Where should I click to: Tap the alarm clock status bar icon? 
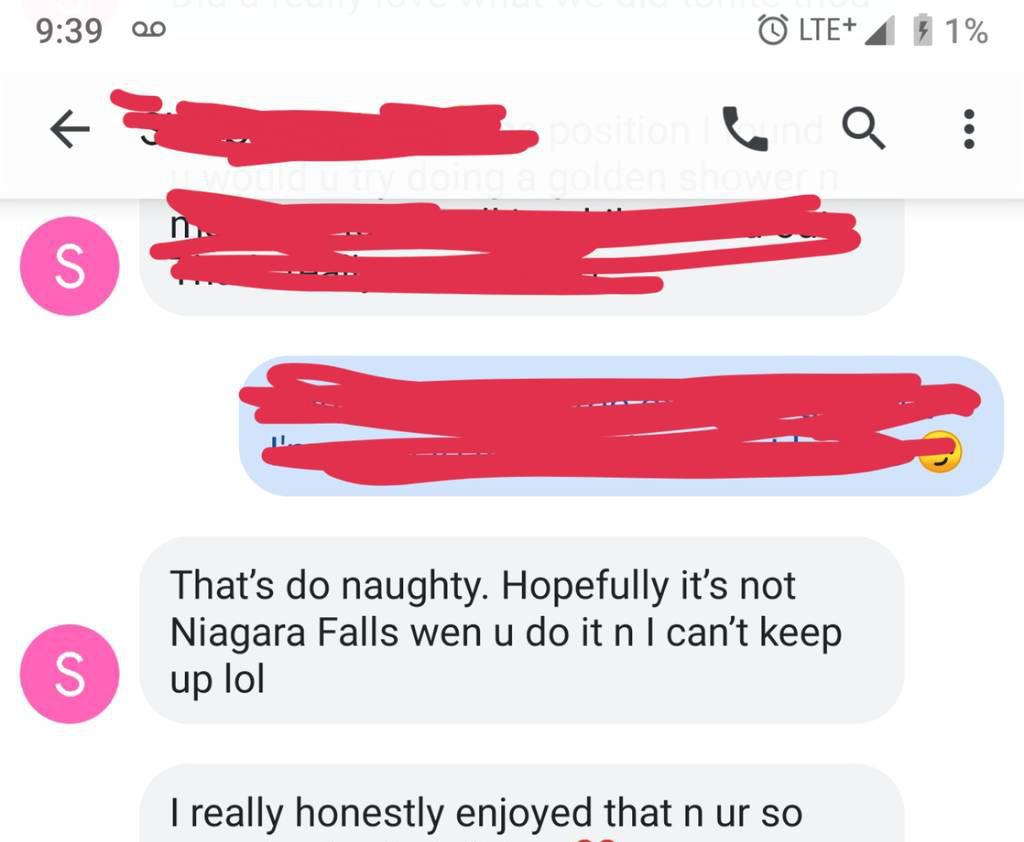point(773,30)
